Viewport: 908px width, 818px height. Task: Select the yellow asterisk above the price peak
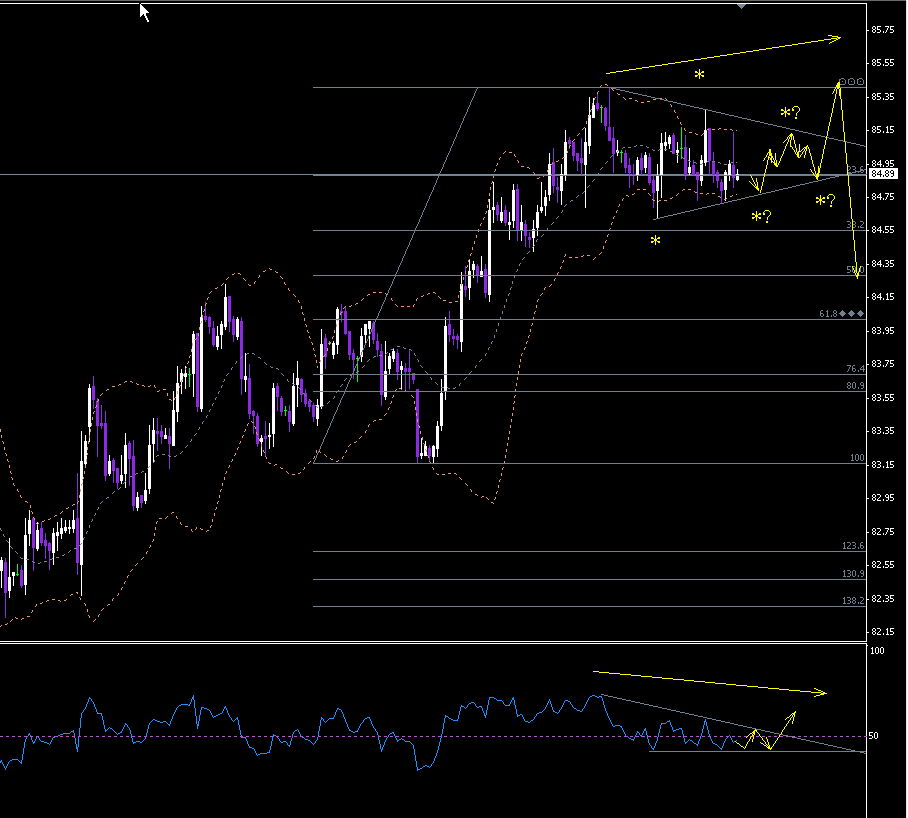click(699, 77)
